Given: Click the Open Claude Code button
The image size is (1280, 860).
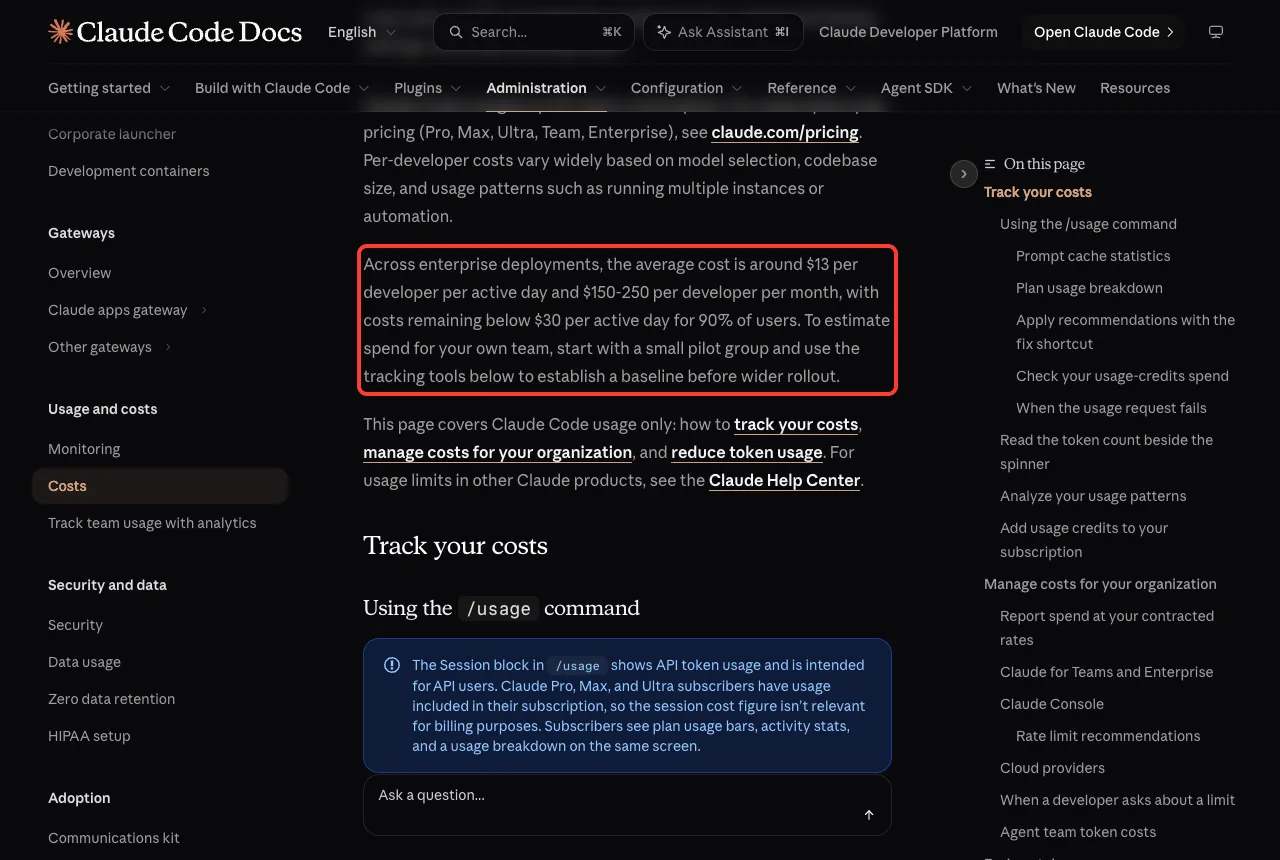Looking at the screenshot, I should (x=1104, y=32).
